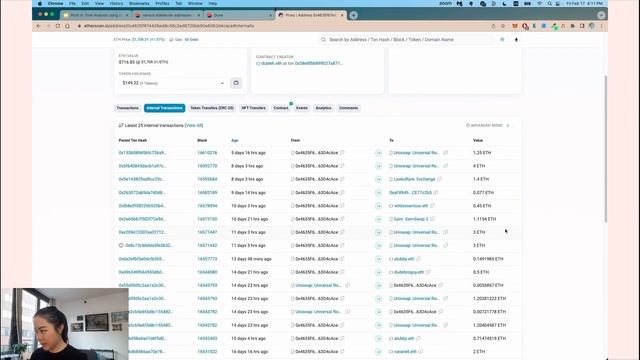Click the View All internal transactions link
This screenshot has width=640, height=360.
194,125
